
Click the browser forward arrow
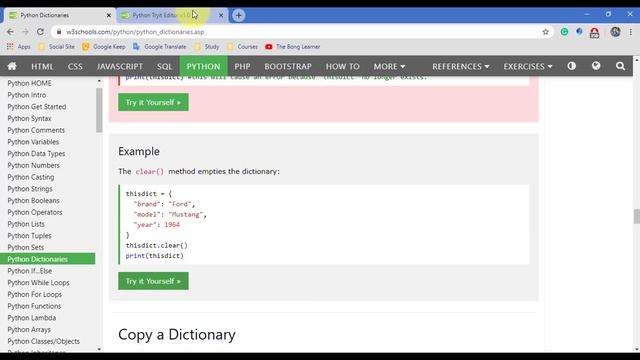pyautogui.click(x=25, y=32)
